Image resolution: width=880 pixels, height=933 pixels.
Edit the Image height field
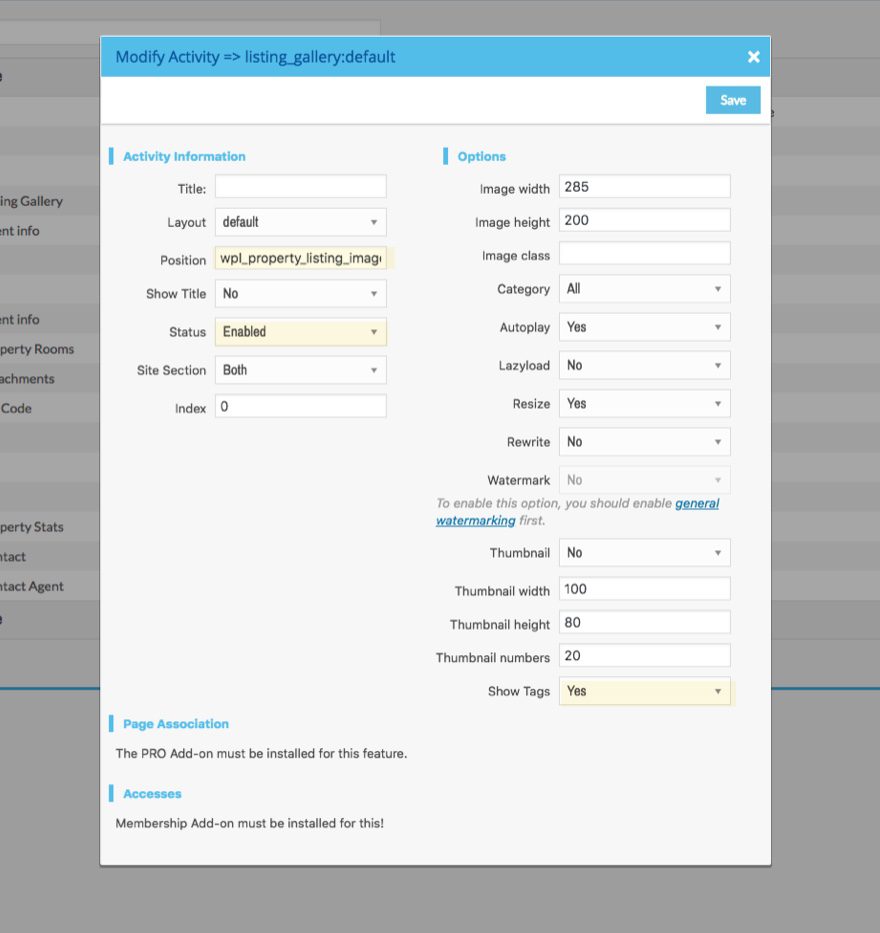coord(644,220)
